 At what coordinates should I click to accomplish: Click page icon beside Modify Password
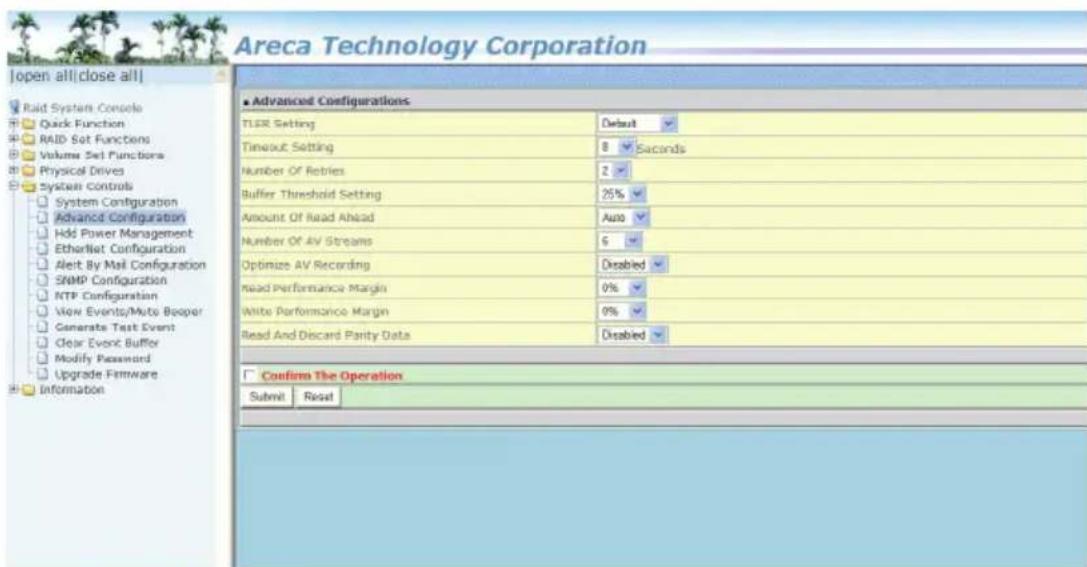(44, 358)
